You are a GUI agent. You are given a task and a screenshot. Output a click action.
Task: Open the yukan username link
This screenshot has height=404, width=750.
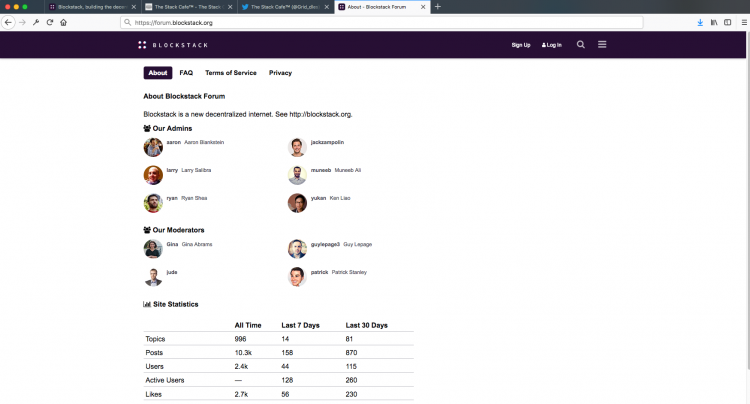[319, 198]
